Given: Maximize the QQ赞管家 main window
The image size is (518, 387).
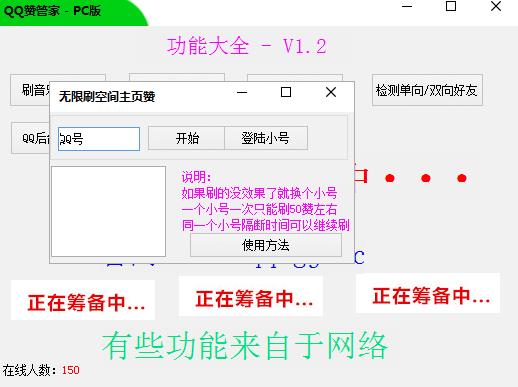Looking at the screenshot, I should click(x=451, y=6).
